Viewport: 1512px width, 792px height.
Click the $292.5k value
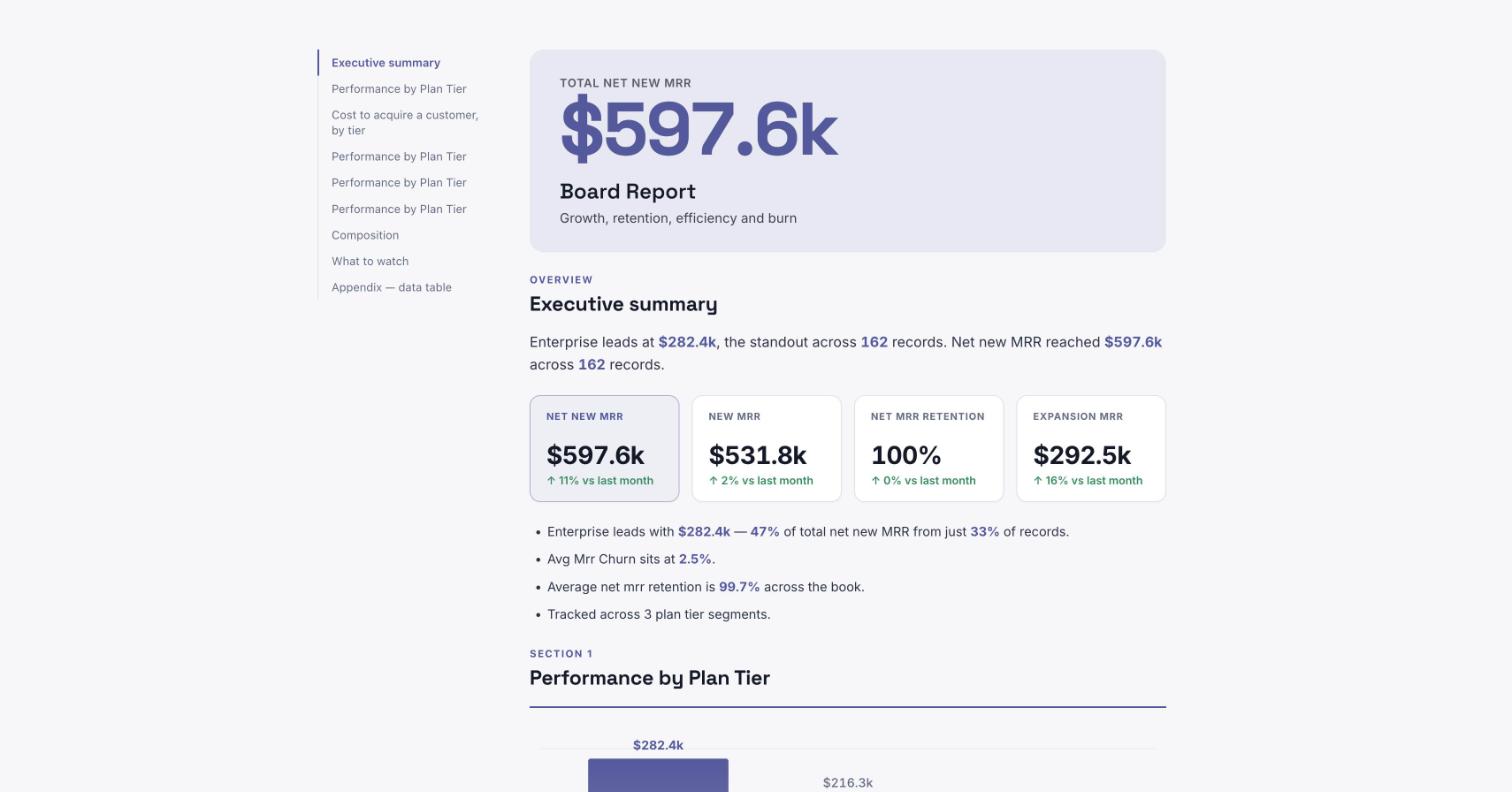tap(1082, 456)
